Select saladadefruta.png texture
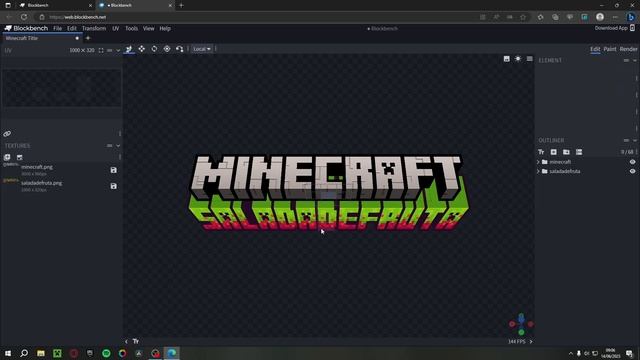This screenshot has height=360, width=640. [x=62, y=186]
